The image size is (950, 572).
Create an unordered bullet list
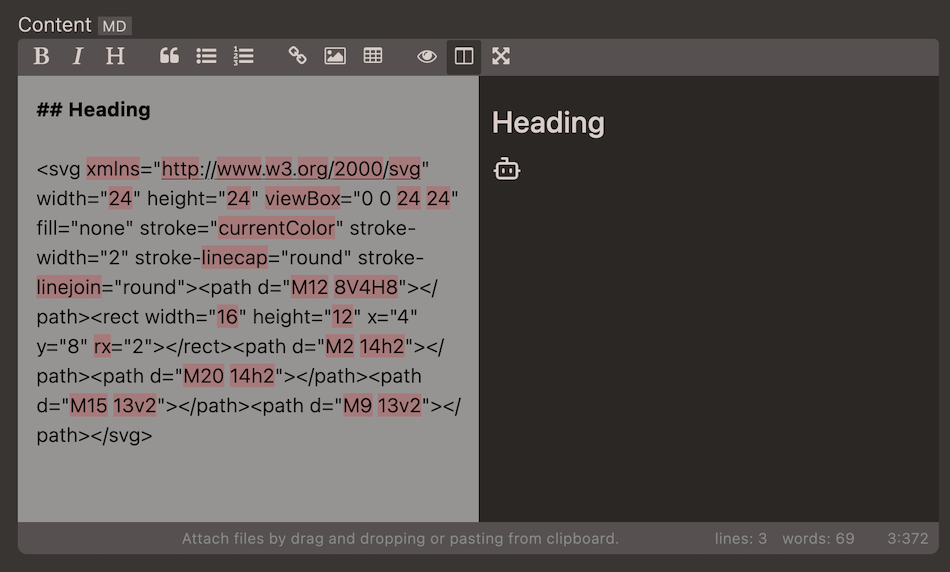tap(207, 56)
